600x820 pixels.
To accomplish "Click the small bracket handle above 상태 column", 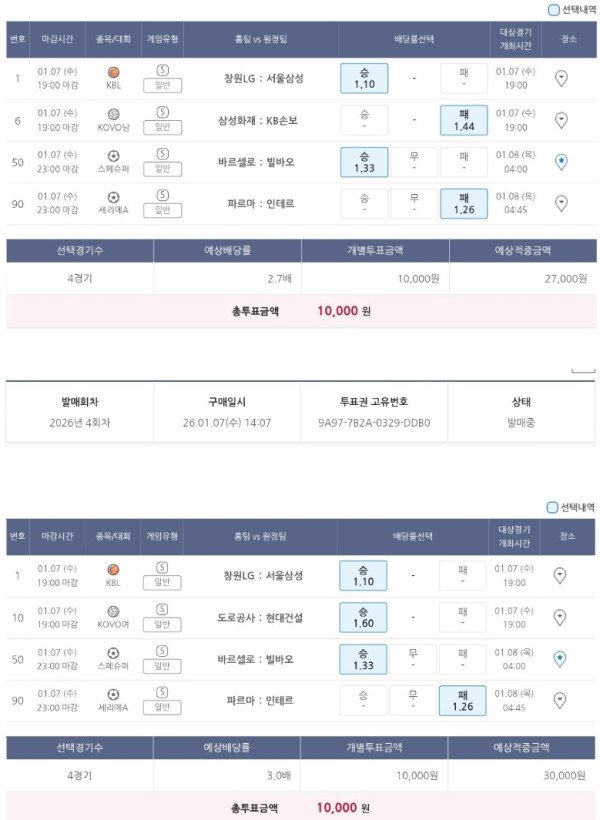I will [582, 372].
